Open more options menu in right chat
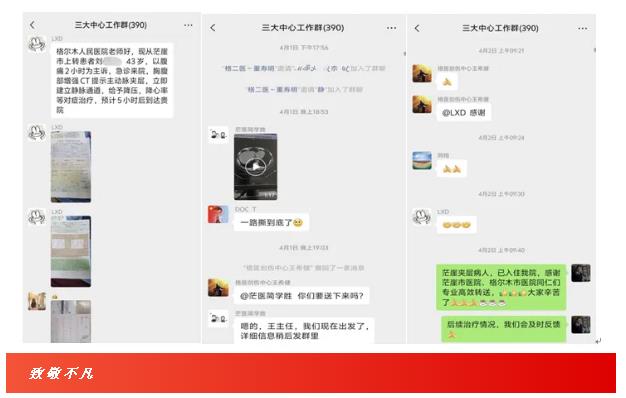Screen dimensions: 626x398 tap(582, 28)
